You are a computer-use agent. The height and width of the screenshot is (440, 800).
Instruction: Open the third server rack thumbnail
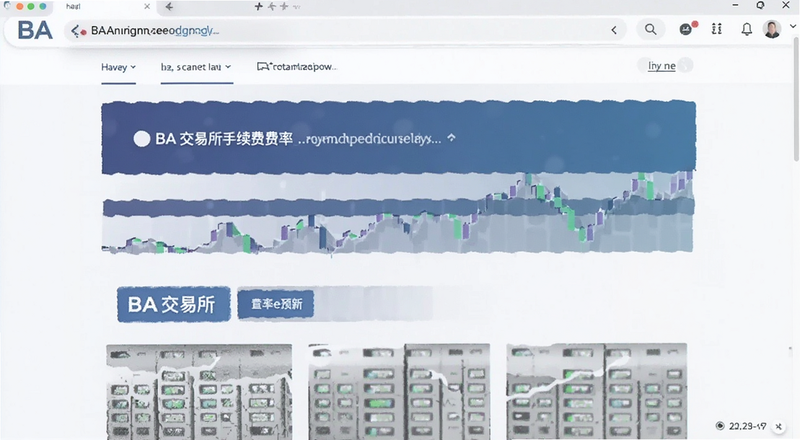[x=596, y=392]
